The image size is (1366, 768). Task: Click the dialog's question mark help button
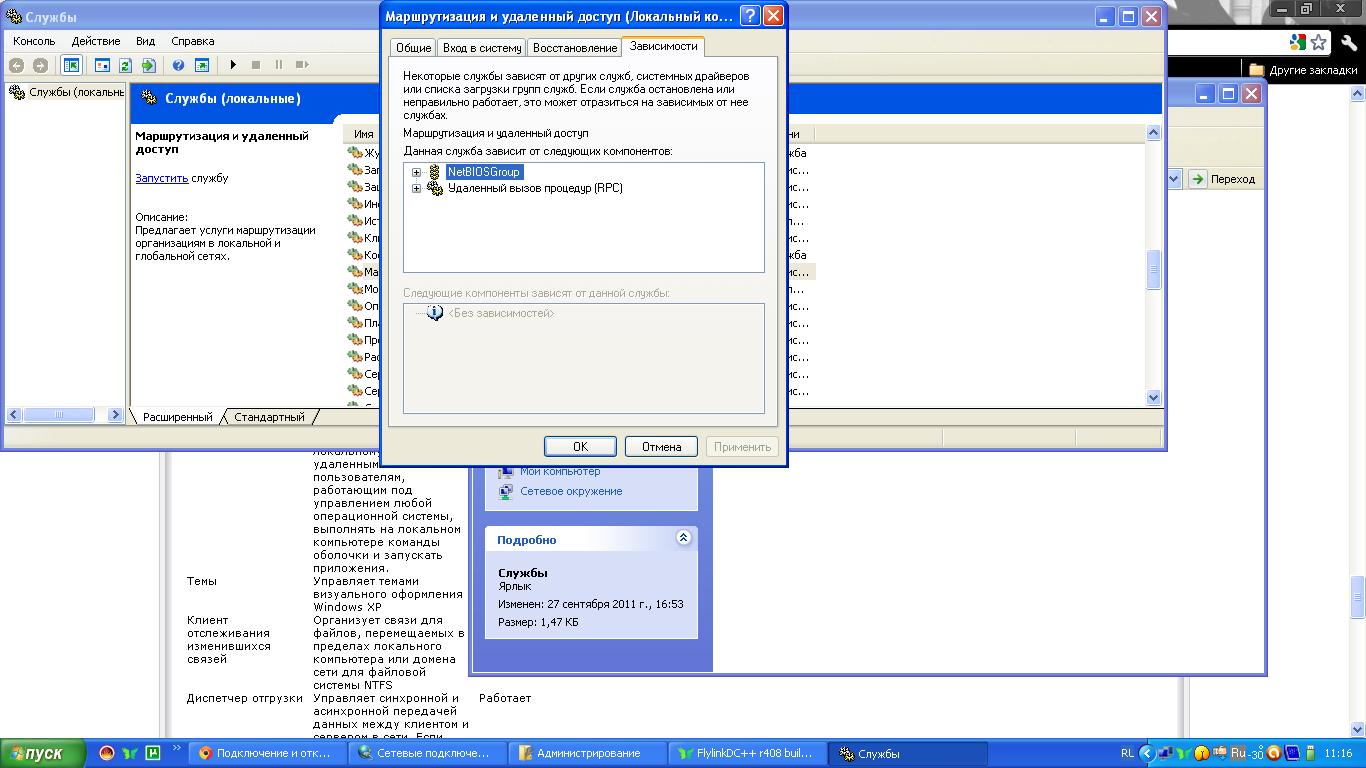750,16
